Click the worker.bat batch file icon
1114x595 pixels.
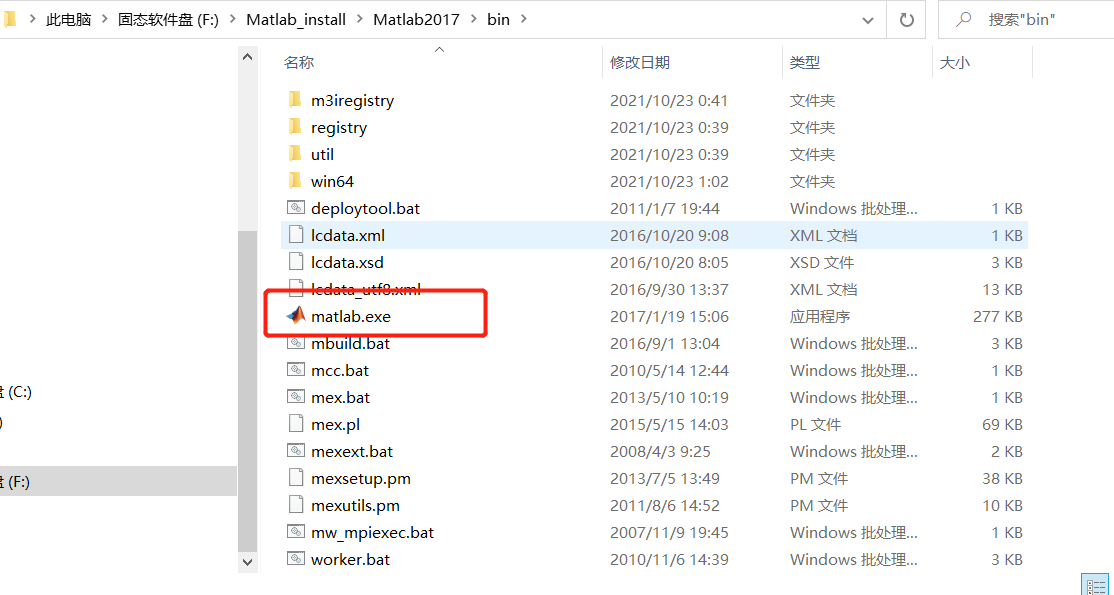[x=296, y=559]
